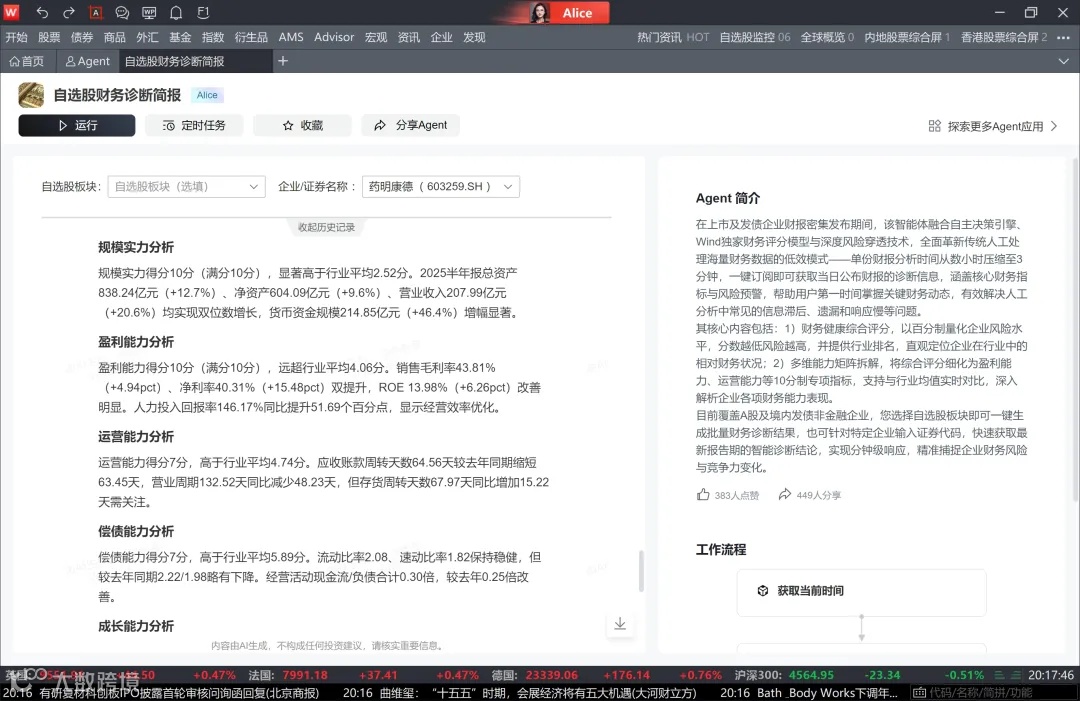Click the 449人分享 share icon
1080x701 pixels.
coord(785,494)
